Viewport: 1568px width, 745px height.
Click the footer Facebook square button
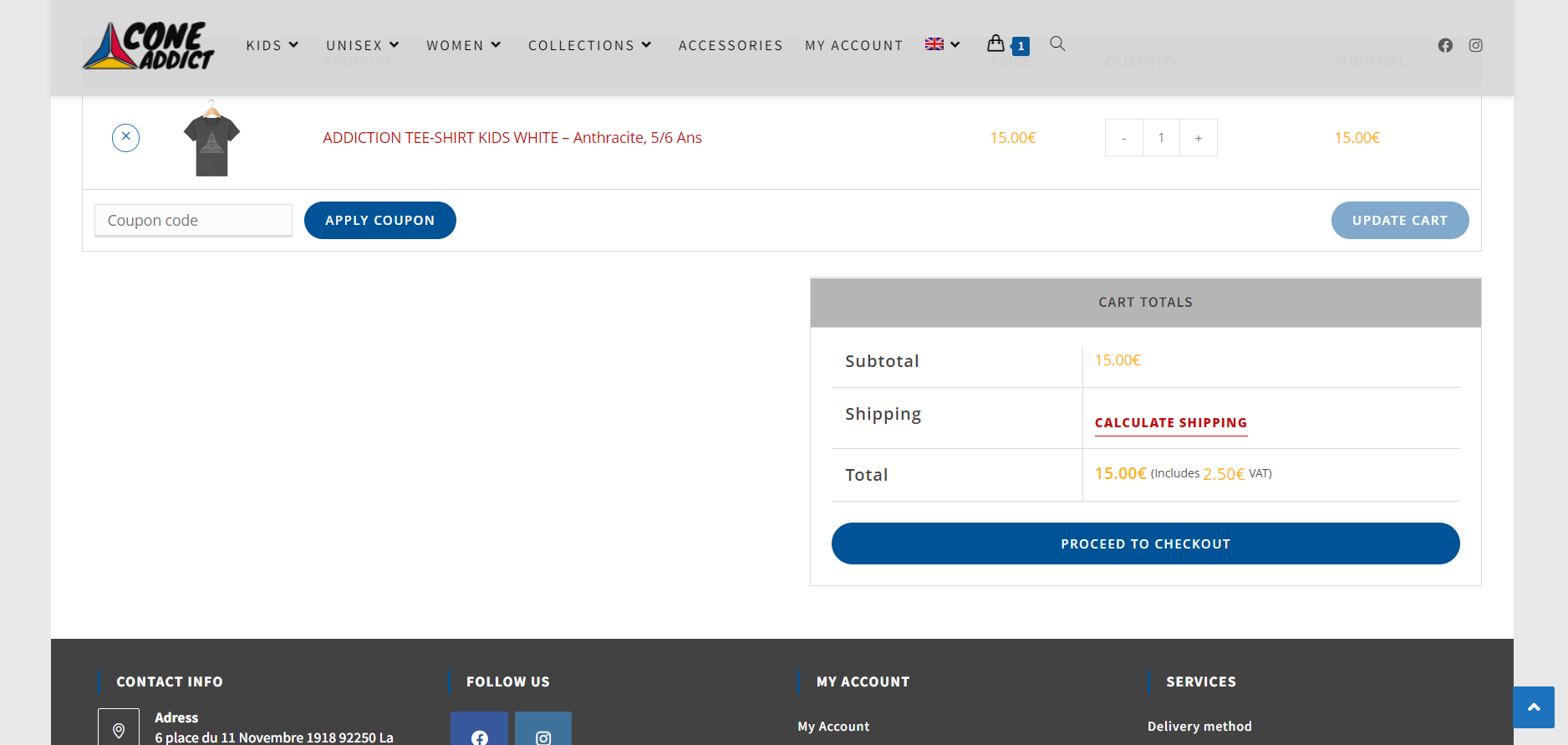pos(479,728)
